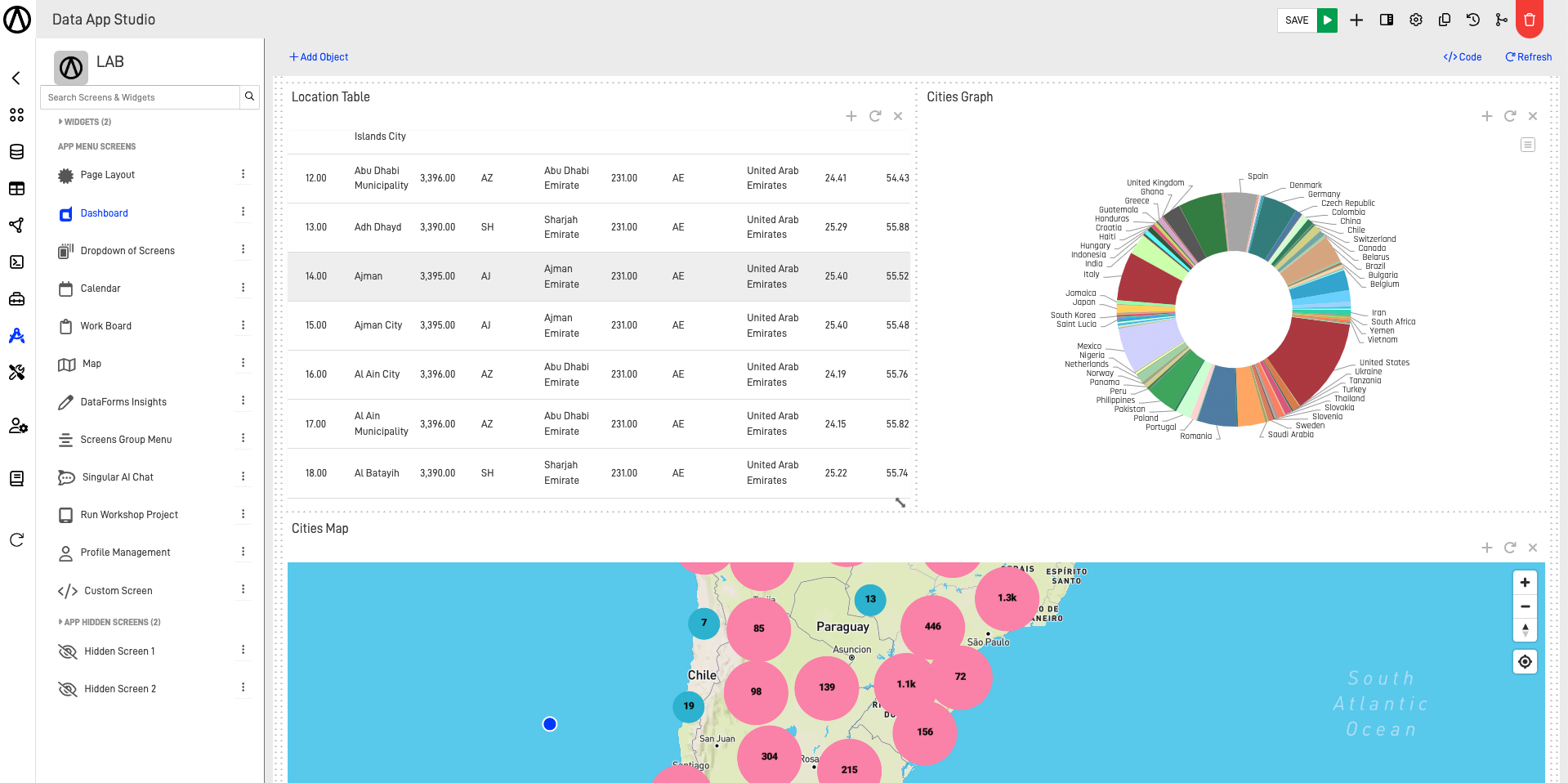Viewport: 1568px width, 783px height.
Task: Expand APP HIDDEN SCREENS (2) section
Action: (109, 622)
